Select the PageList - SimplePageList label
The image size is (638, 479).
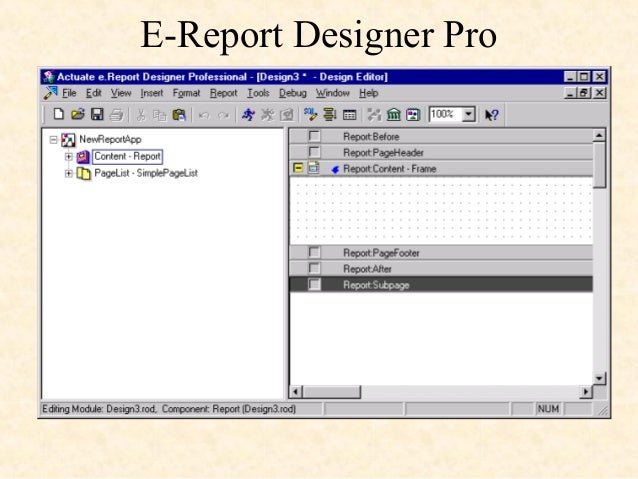[x=146, y=173]
